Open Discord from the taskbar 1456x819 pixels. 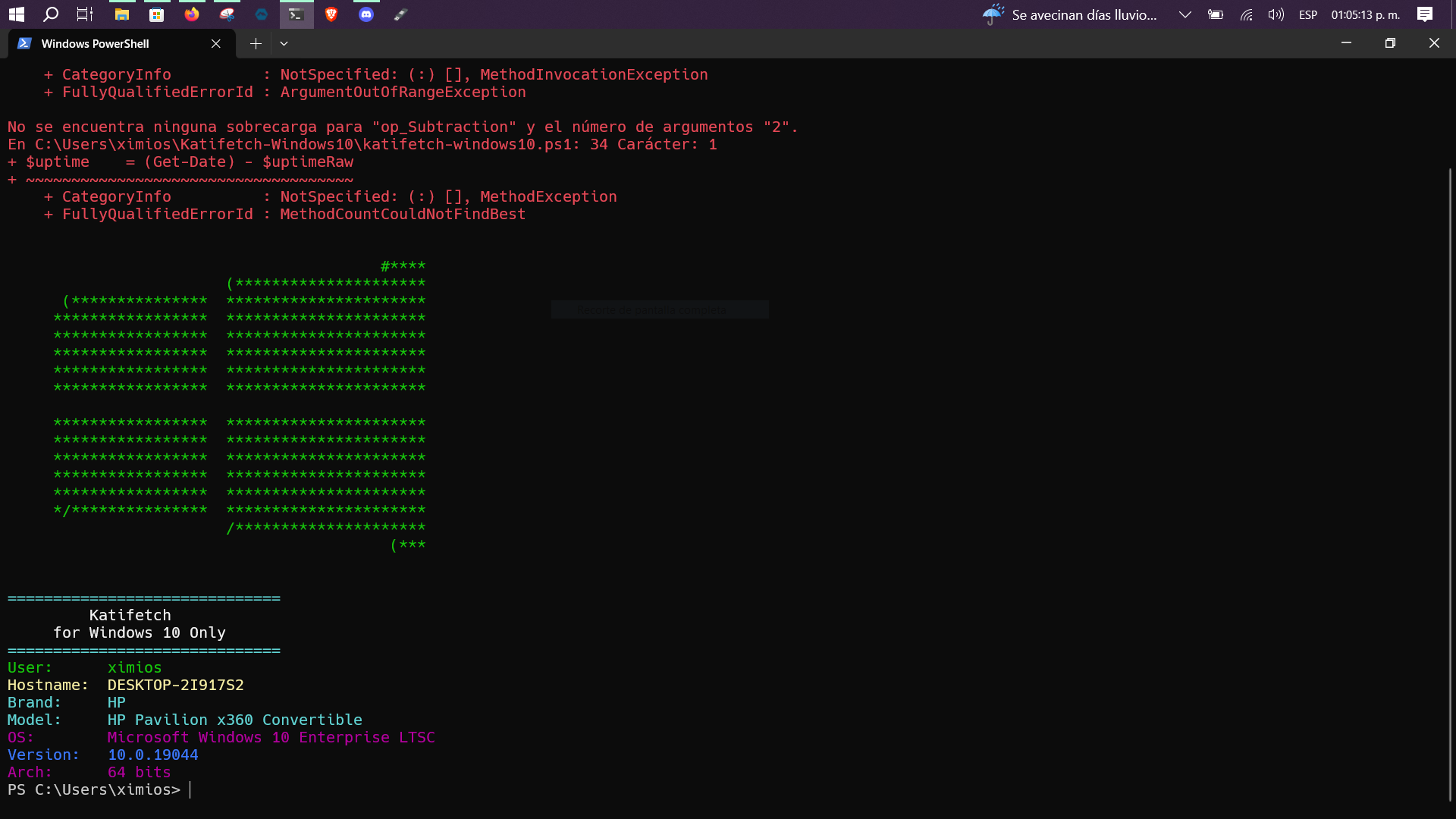pos(366,14)
